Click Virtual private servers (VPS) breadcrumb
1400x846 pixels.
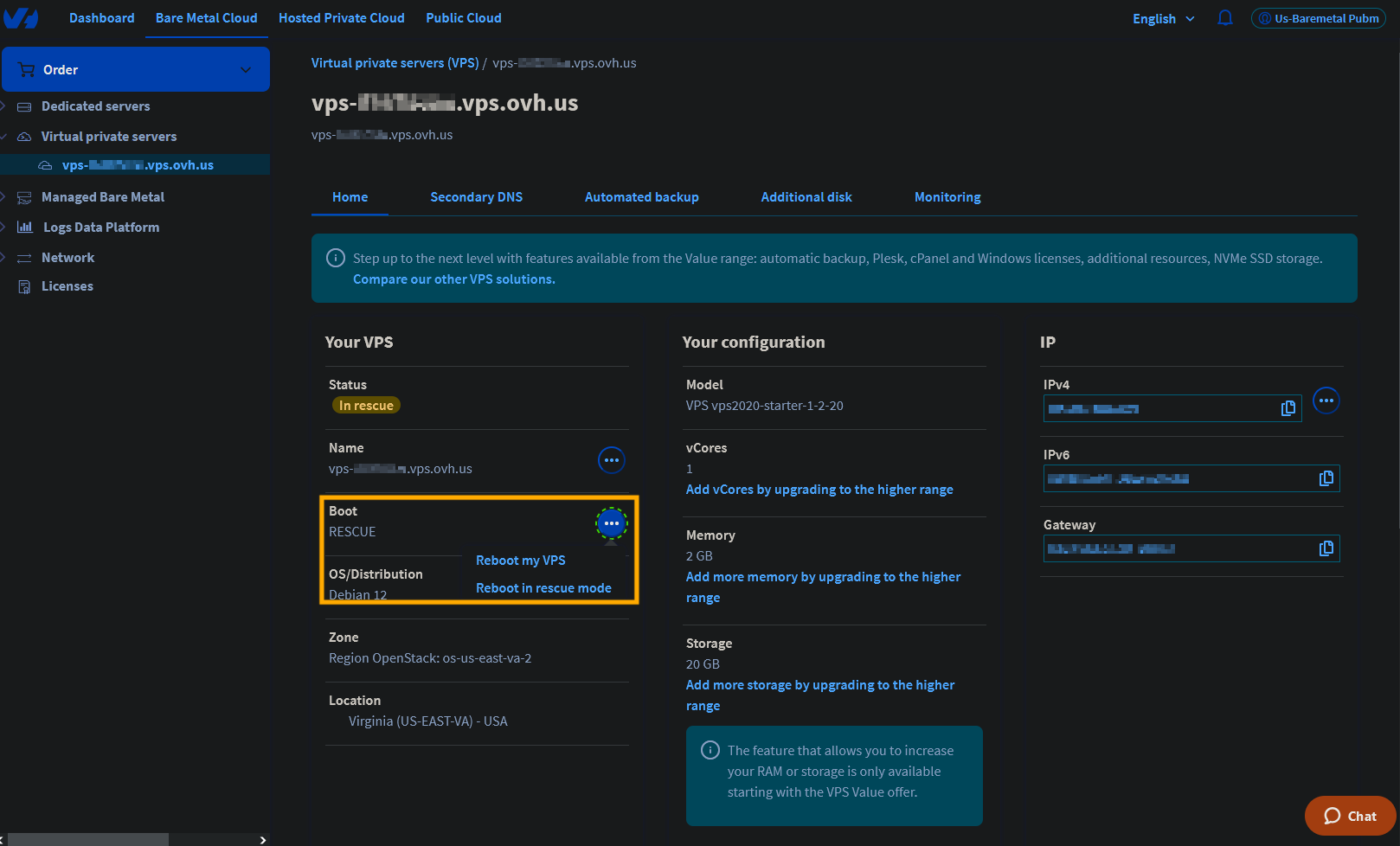pos(395,63)
